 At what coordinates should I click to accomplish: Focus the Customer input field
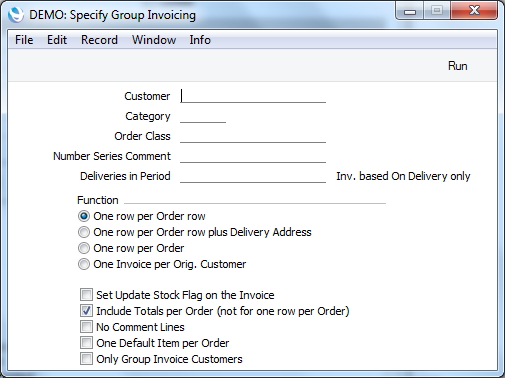tap(253, 96)
